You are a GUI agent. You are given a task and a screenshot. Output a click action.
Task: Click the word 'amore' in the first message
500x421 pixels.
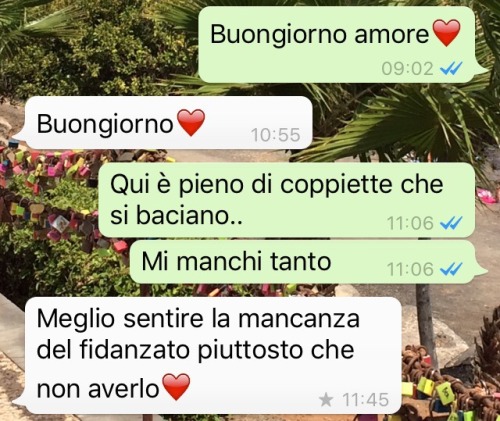click(391, 34)
